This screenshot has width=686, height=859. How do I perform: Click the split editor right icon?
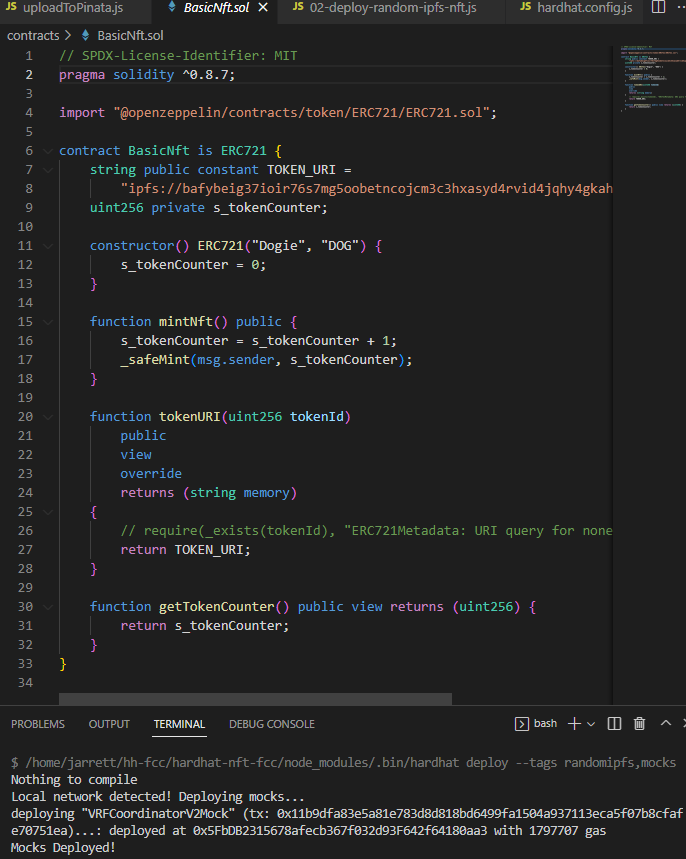(658, 7)
